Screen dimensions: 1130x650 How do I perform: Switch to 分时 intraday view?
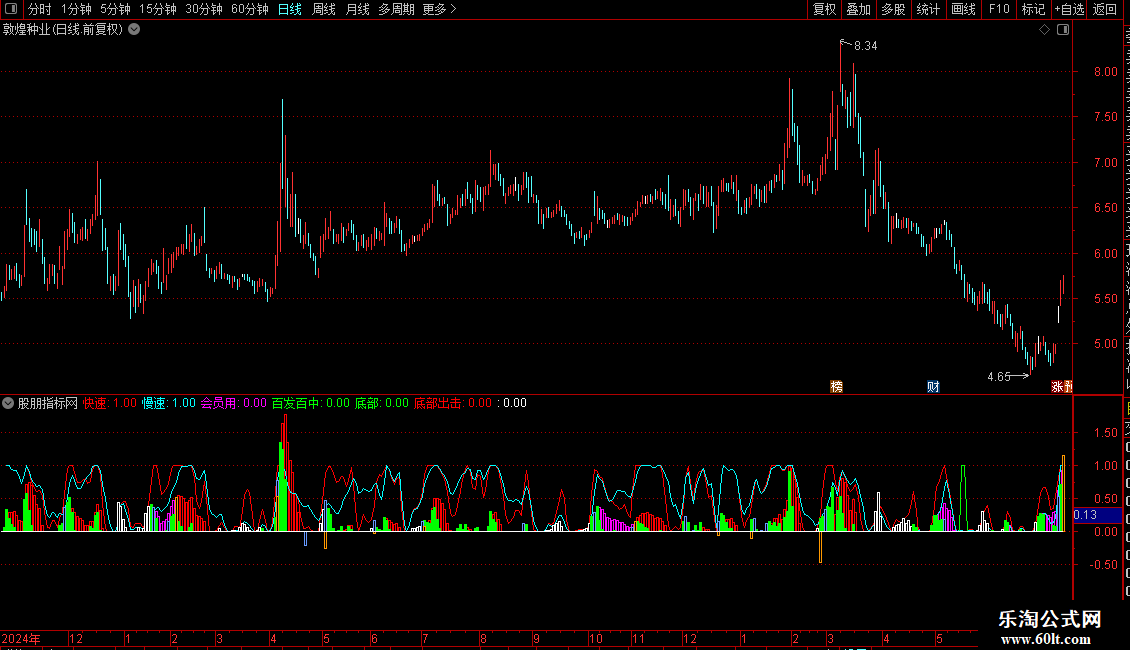(x=40, y=9)
